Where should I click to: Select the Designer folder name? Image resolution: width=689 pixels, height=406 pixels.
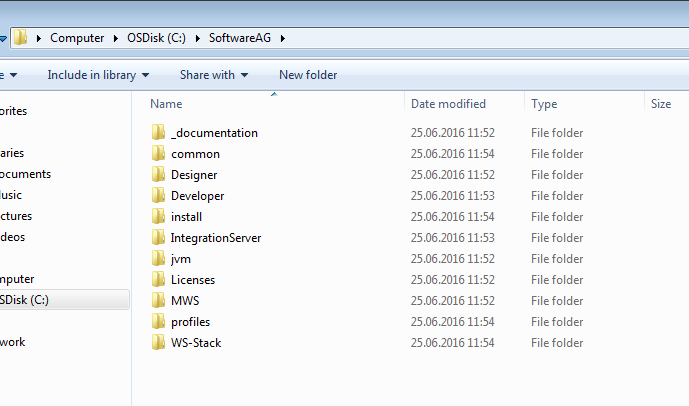pos(194,175)
